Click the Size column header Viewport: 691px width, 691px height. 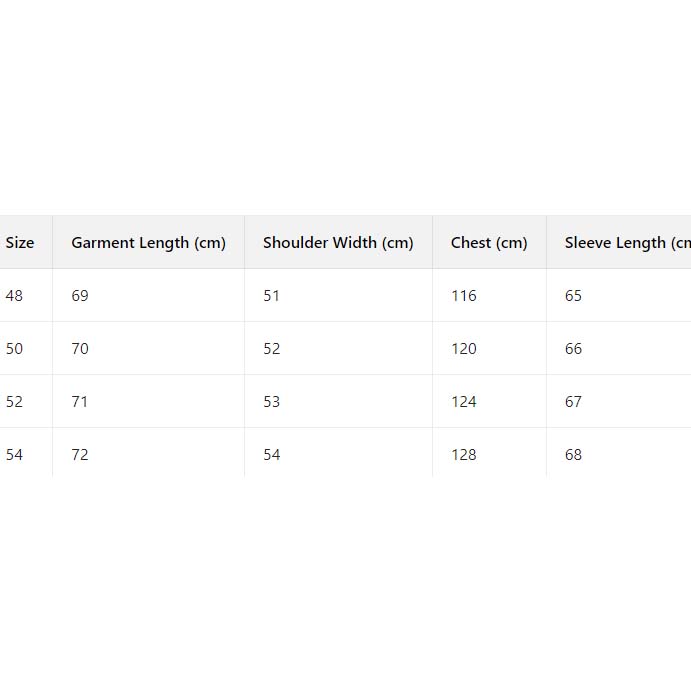pos(20,243)
